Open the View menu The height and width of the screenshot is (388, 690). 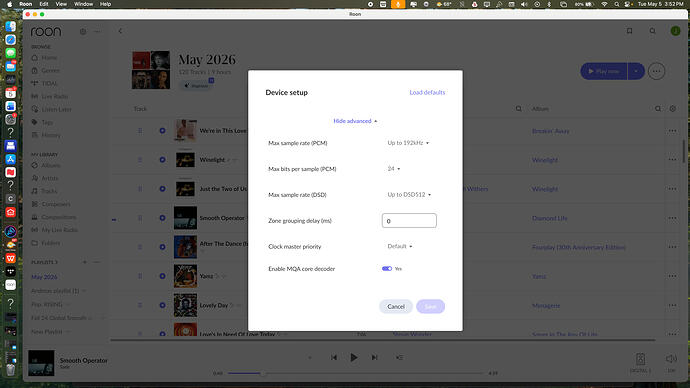coord(61,4)
